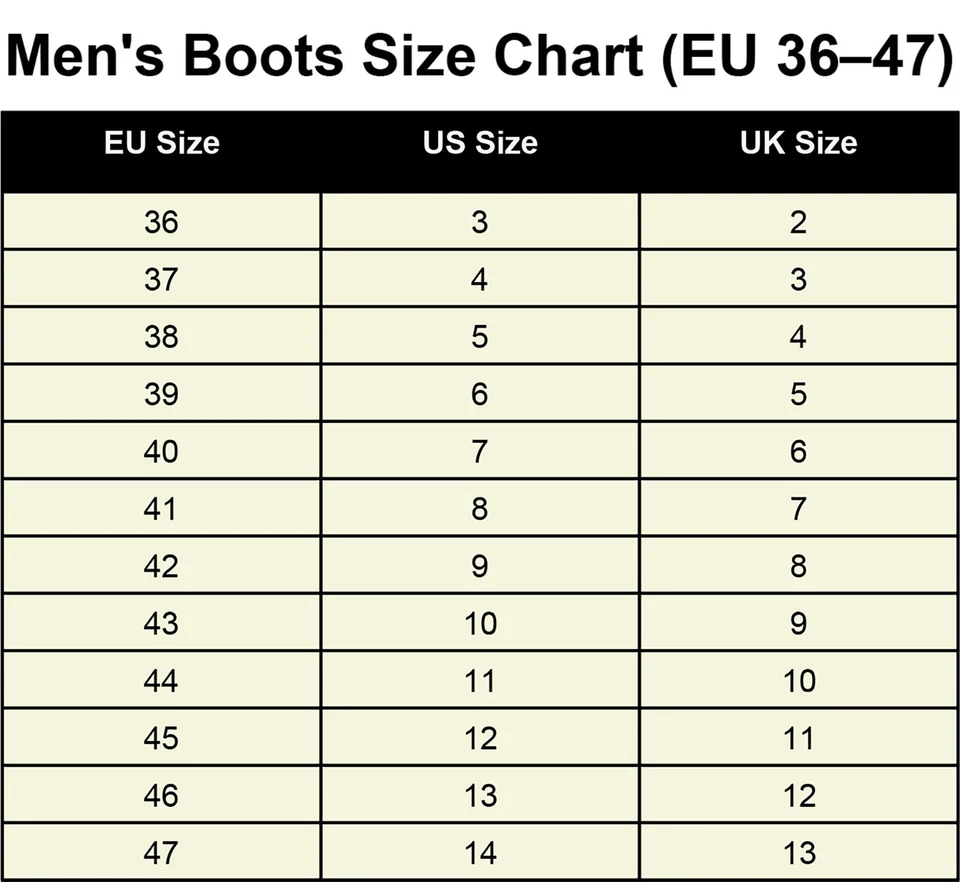Select the EU size 40 cell

point(161,451)
